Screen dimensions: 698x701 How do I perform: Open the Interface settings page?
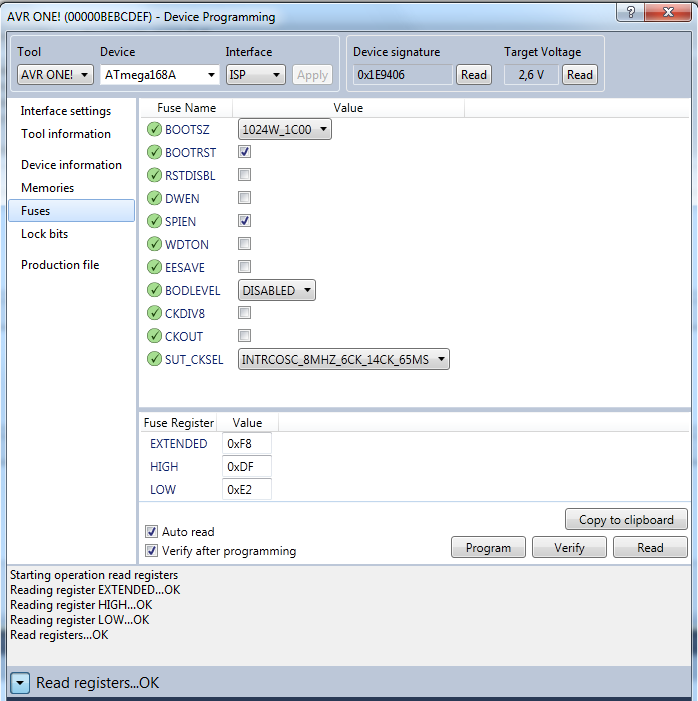pyautogui.click(x=66, y=111)
